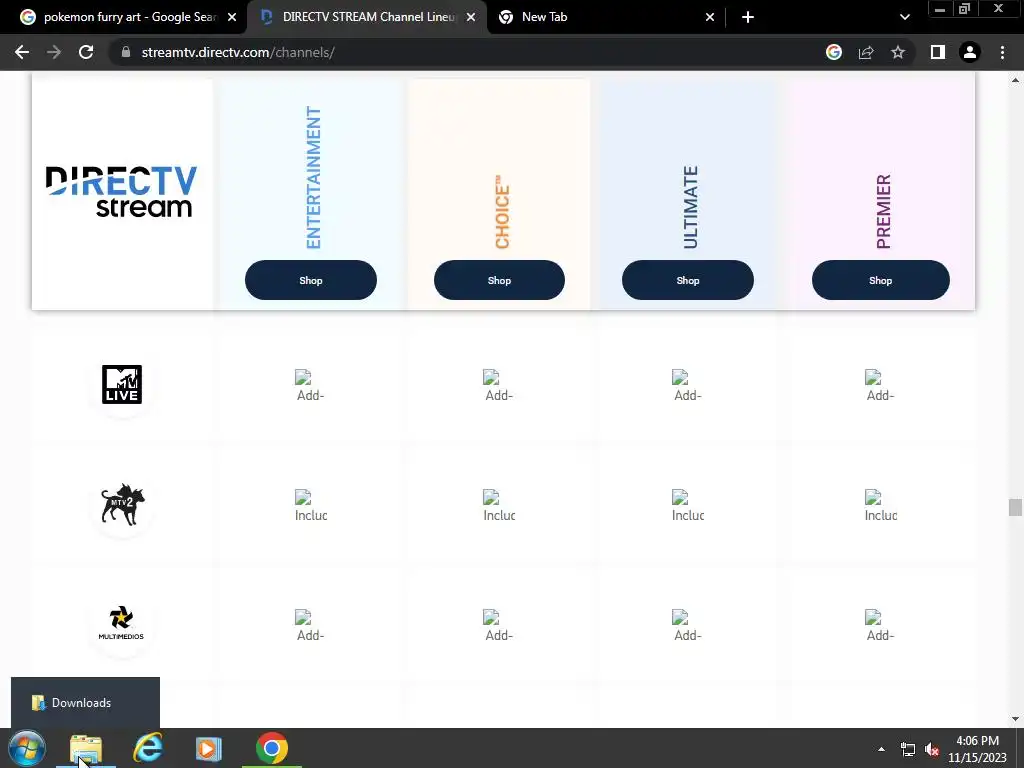This screenshot has height=768, width=1024.
Task: Click MTV Live add-on icon under Premier
Action: point(880,386)
